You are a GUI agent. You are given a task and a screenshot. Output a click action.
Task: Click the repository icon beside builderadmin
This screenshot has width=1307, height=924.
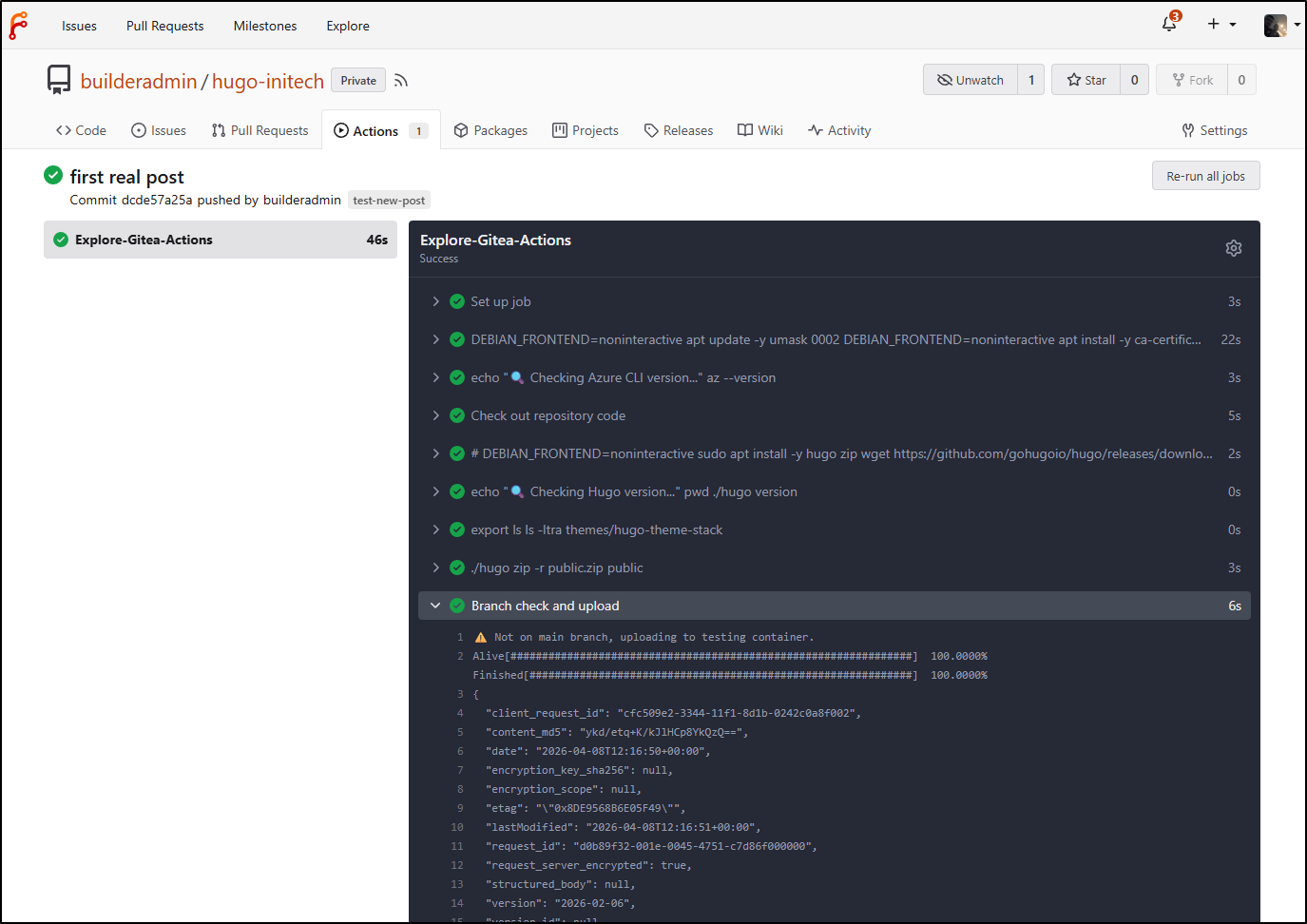(59, 80)
